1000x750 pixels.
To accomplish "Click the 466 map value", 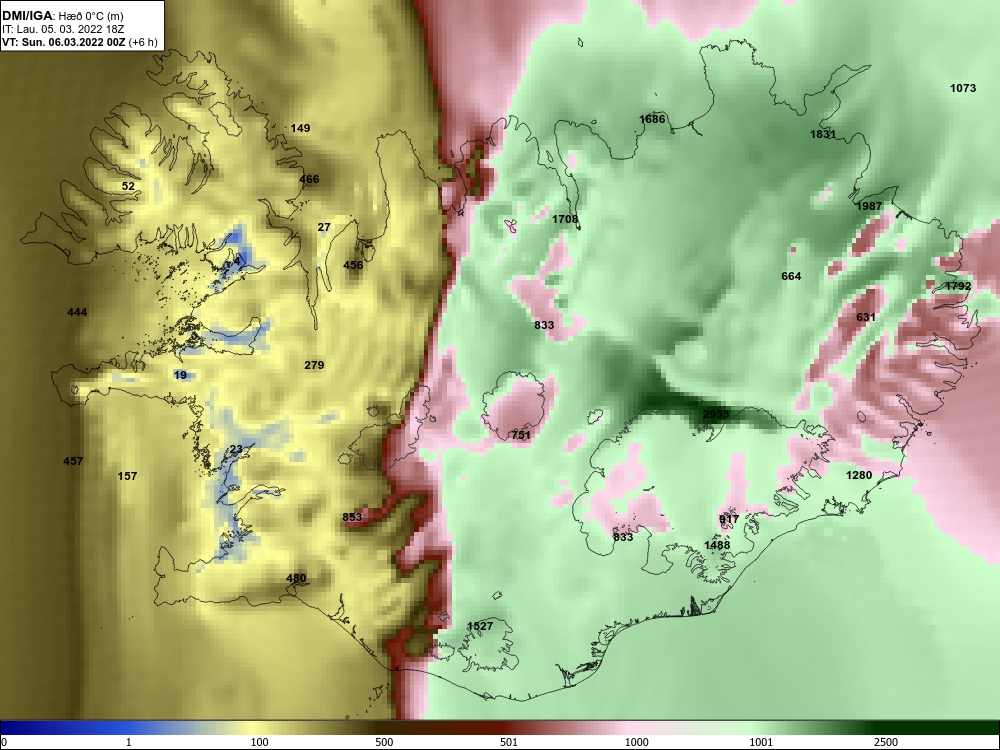I will [x=309, y=179].
